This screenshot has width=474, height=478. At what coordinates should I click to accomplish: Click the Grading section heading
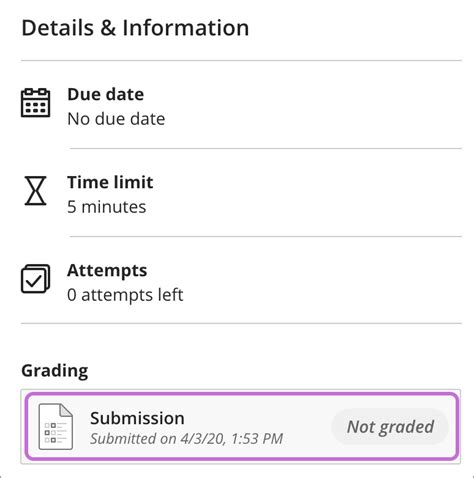click(55, 371)
